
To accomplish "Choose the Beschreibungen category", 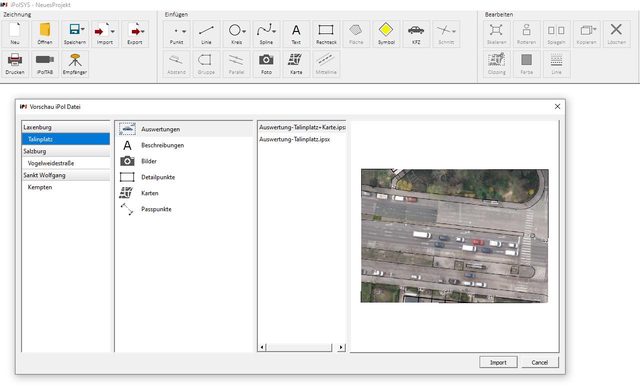I will pos(184,145).
